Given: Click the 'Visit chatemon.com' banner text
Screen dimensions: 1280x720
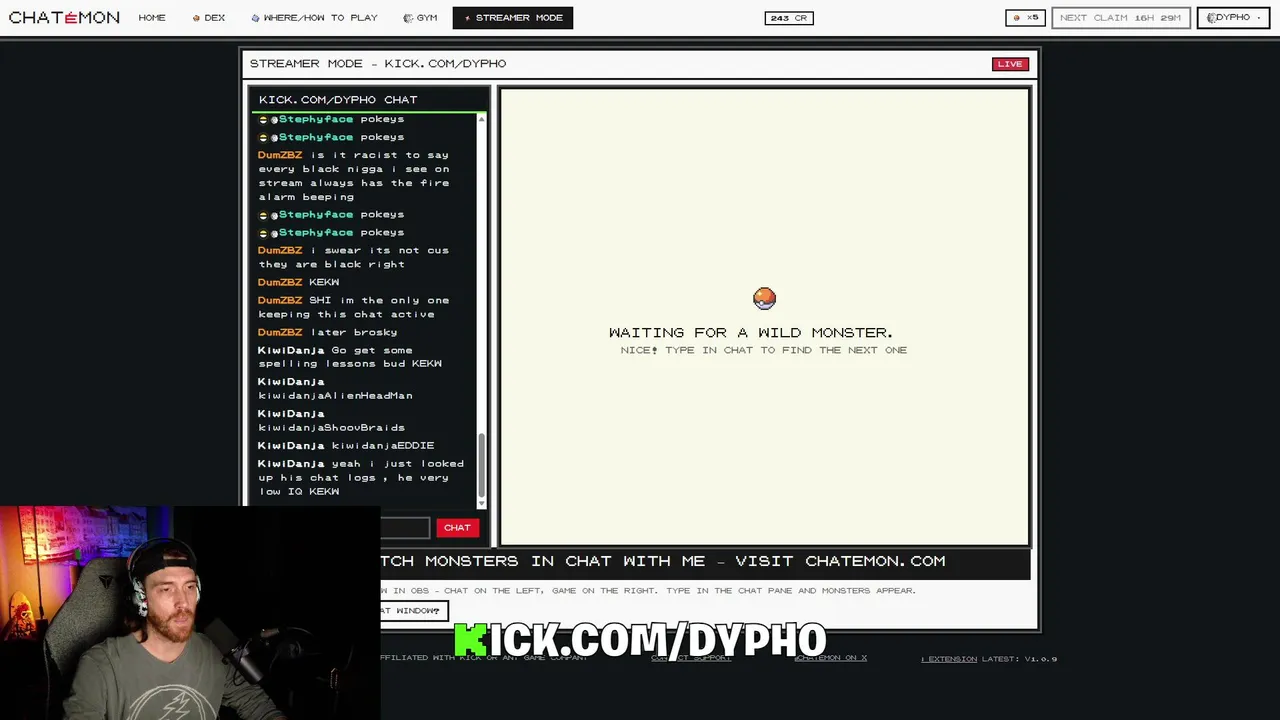Looking at the screenshot, I should coord(840,561).
